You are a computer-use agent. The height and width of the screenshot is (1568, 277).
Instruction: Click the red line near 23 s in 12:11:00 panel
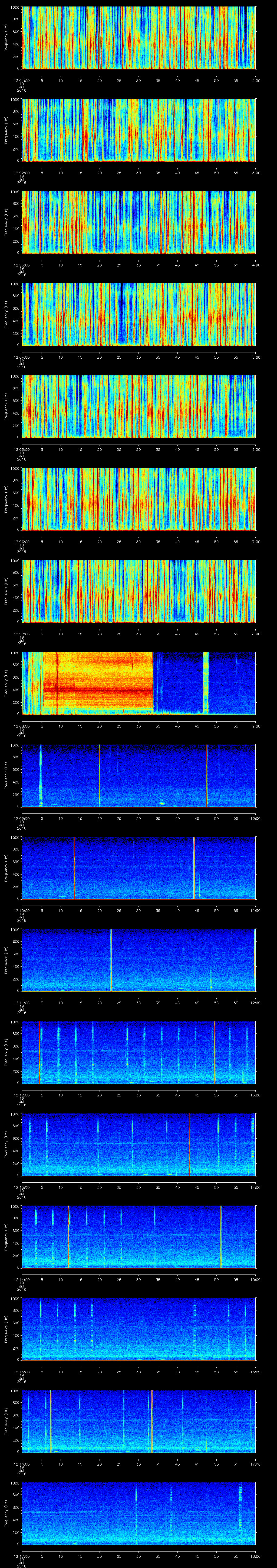pos(111,960)
